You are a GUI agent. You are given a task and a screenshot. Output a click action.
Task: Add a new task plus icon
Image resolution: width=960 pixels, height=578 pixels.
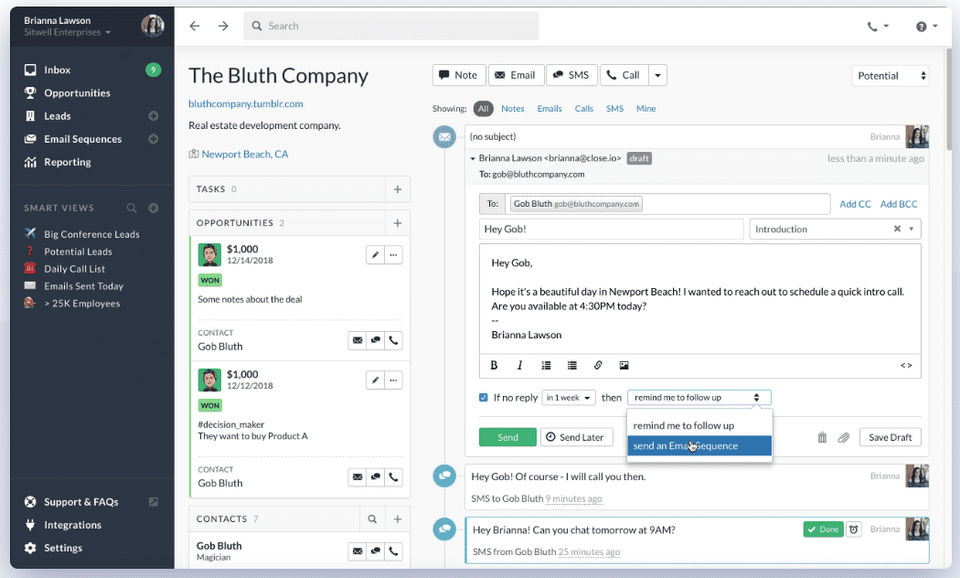click(397, 189)
